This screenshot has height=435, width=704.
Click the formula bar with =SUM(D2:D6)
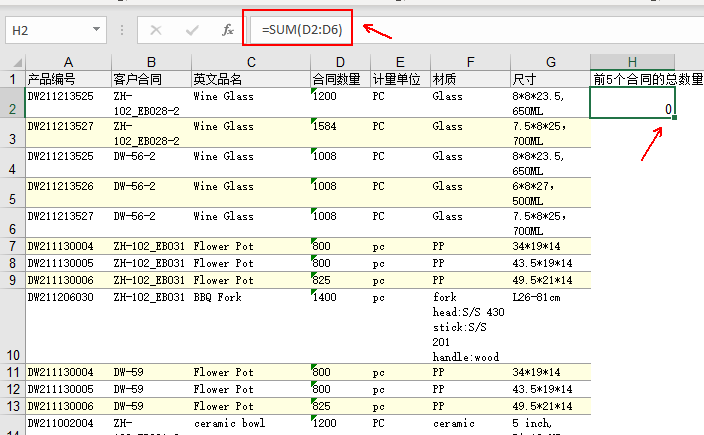tap(477, 30)
